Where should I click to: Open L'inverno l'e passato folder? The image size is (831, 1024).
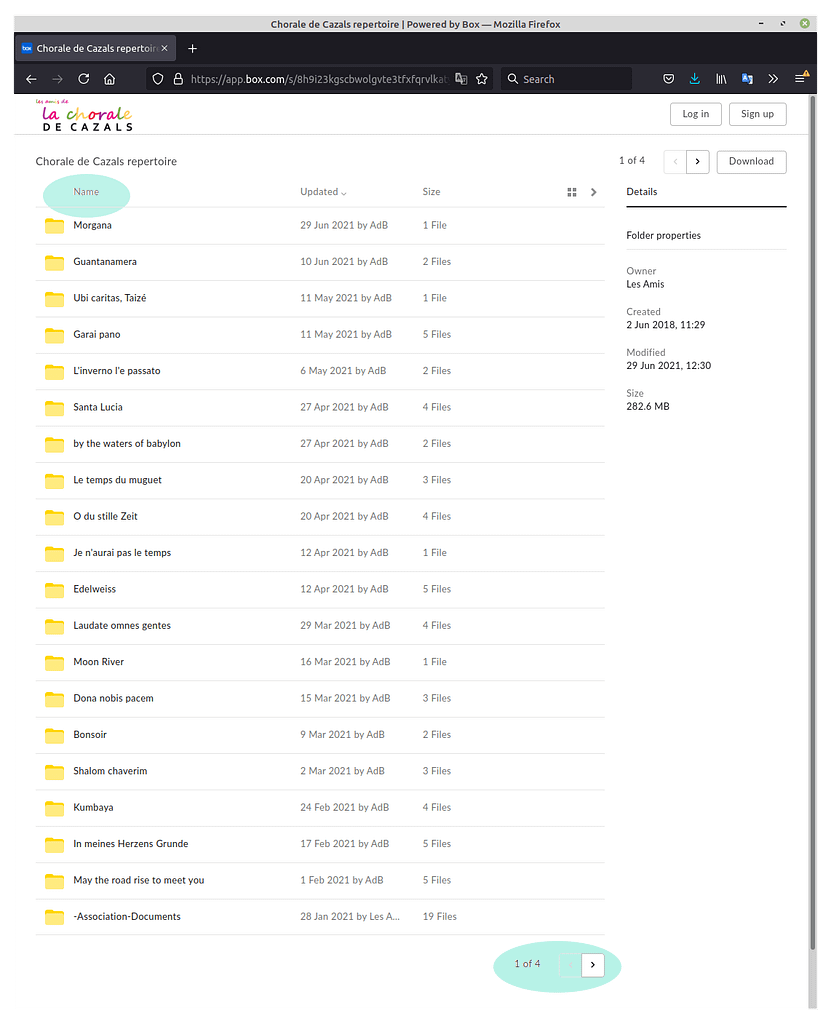coord(117,371)
